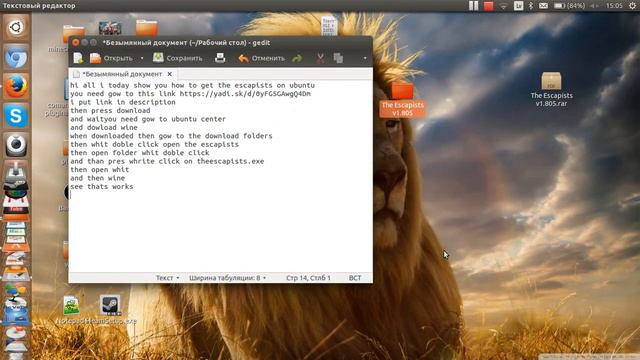Open the Bluetooth indicator menu
This screenshot has height=360, width=640.
531,6
